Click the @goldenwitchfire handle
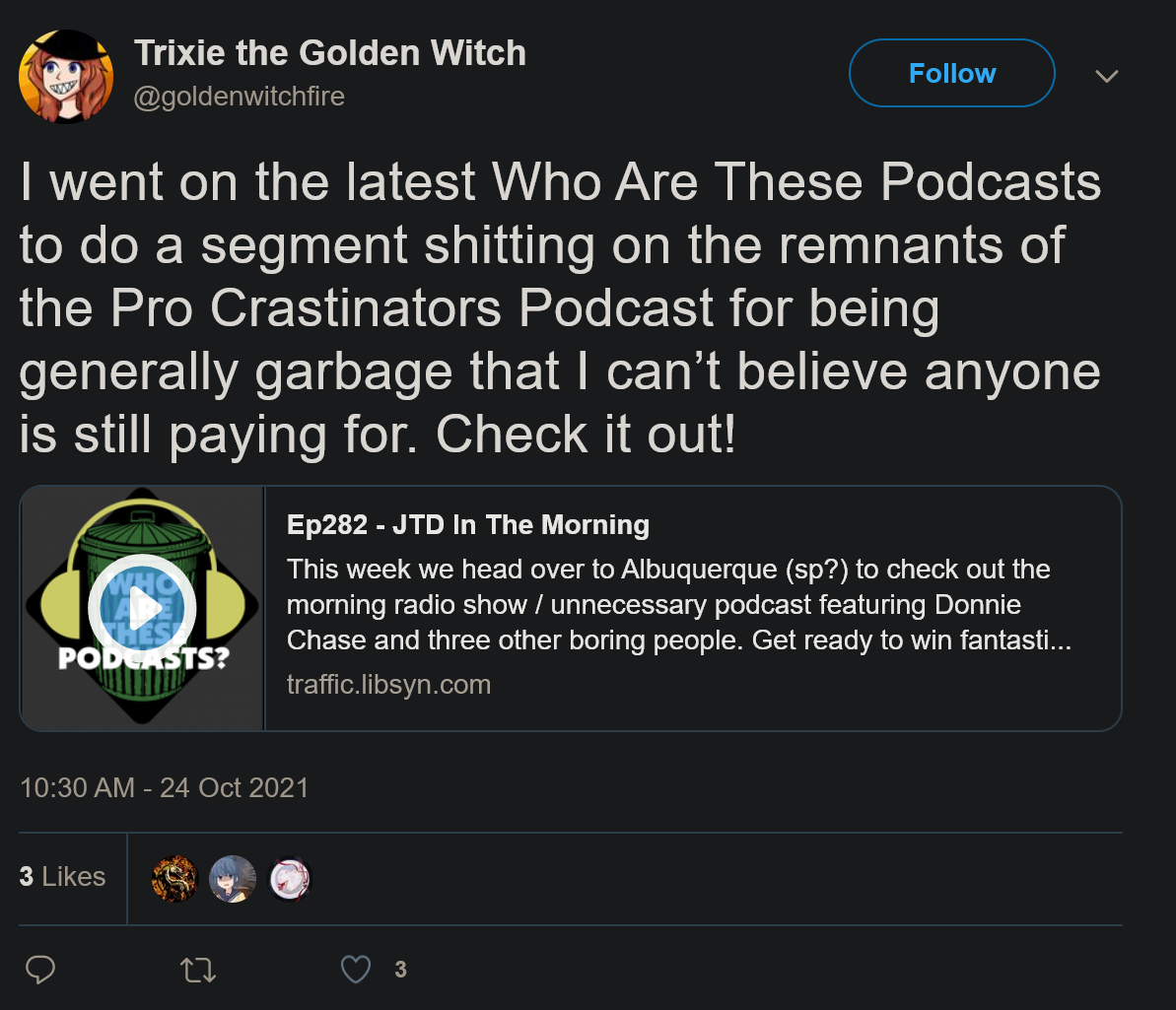The height and width of the screenshot is (1010, 1176). pos(240,96)
